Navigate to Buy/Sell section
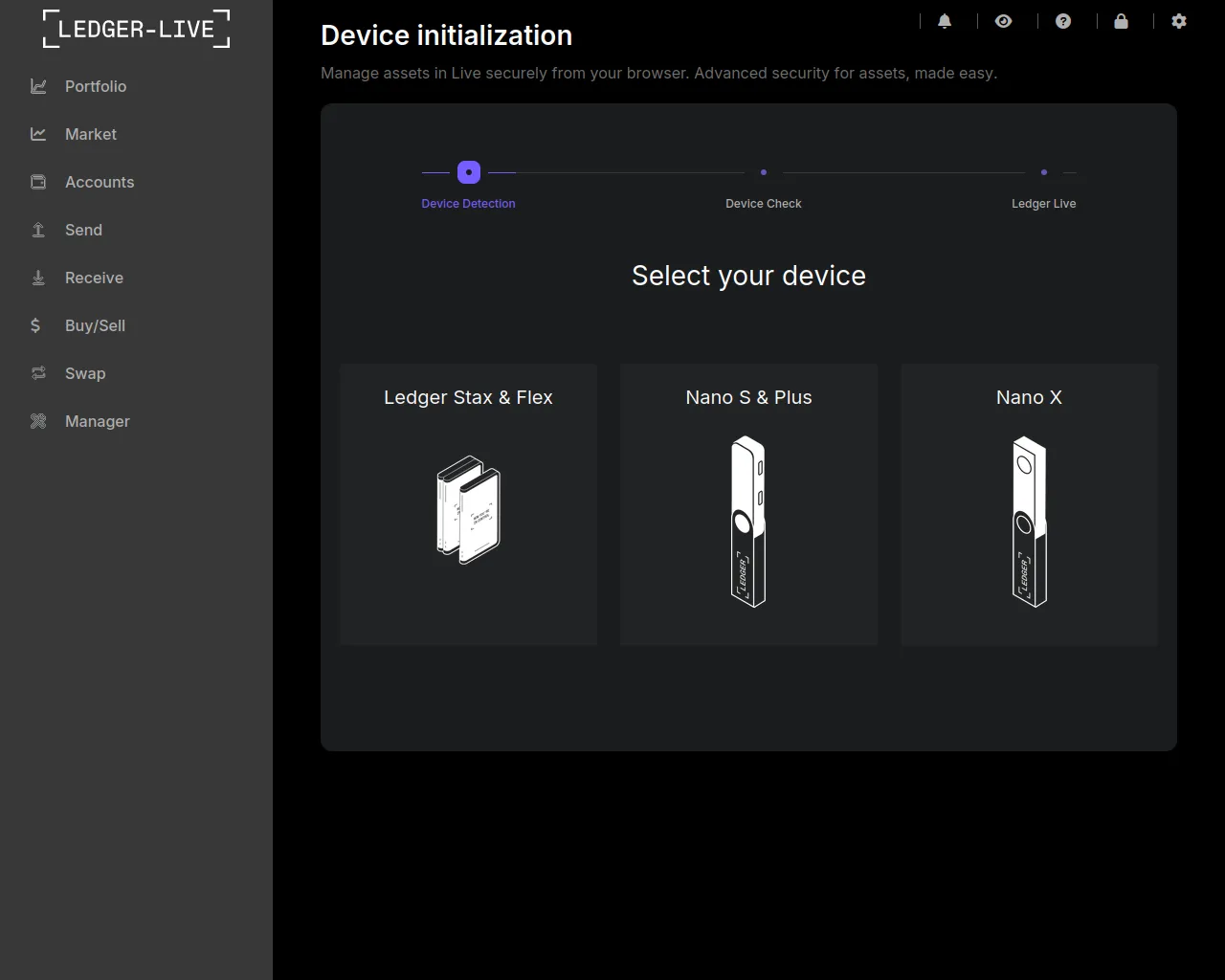The image size is (1225, 980). tap(95, 325)
